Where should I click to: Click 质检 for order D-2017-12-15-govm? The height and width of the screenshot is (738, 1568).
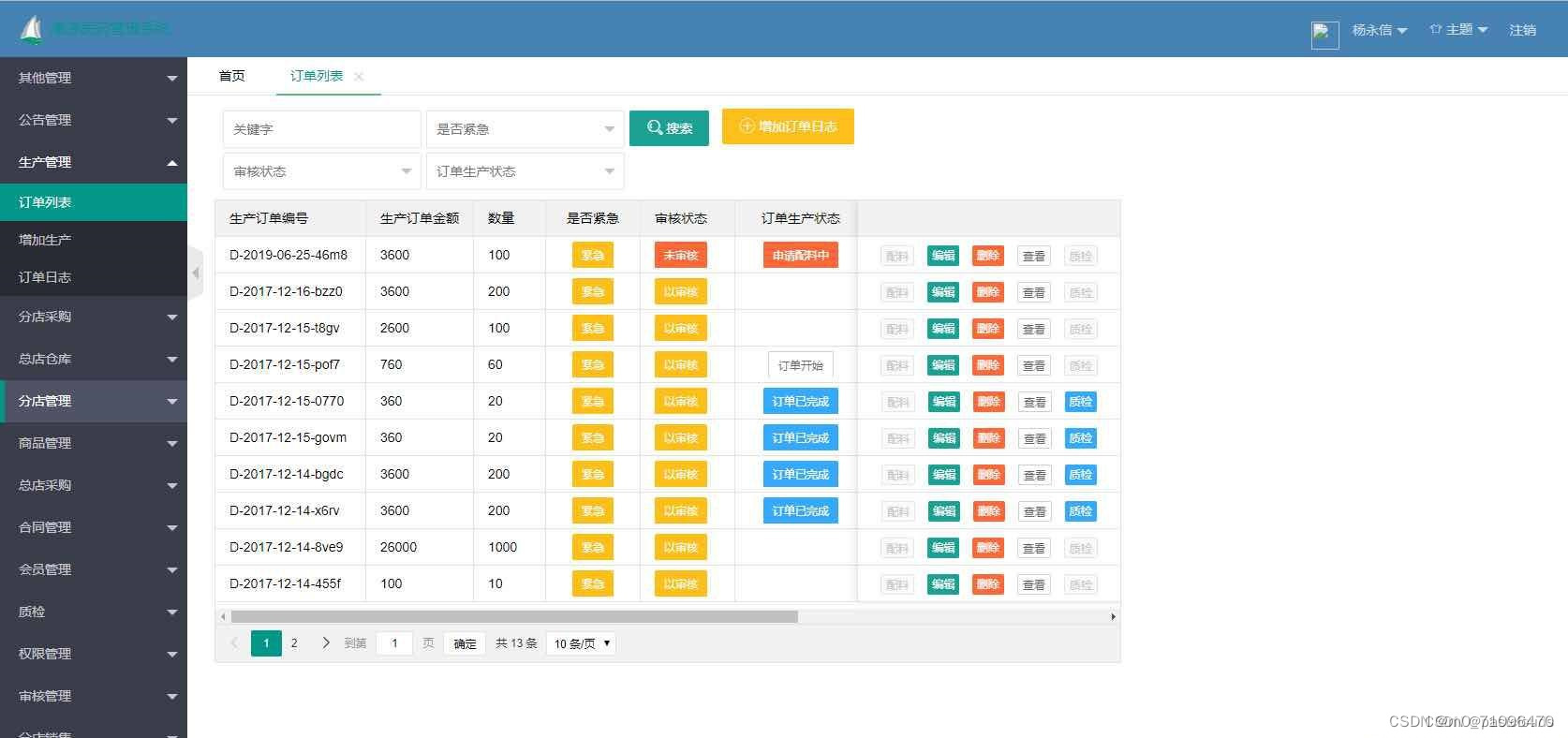[x=1081, y=438]
